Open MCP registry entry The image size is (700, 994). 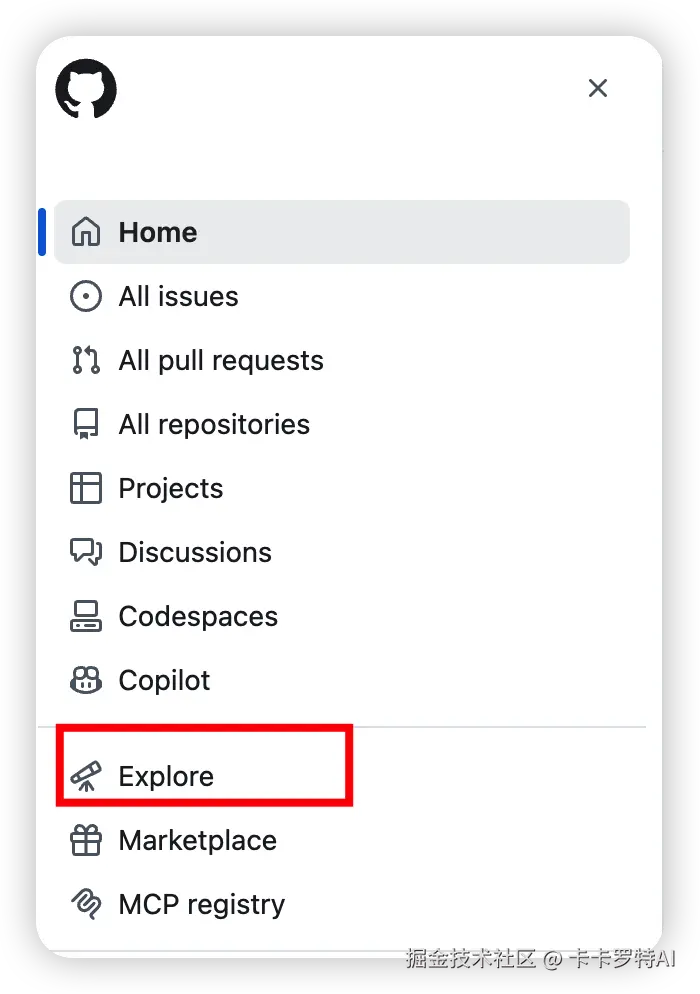[x=342, y=904]
